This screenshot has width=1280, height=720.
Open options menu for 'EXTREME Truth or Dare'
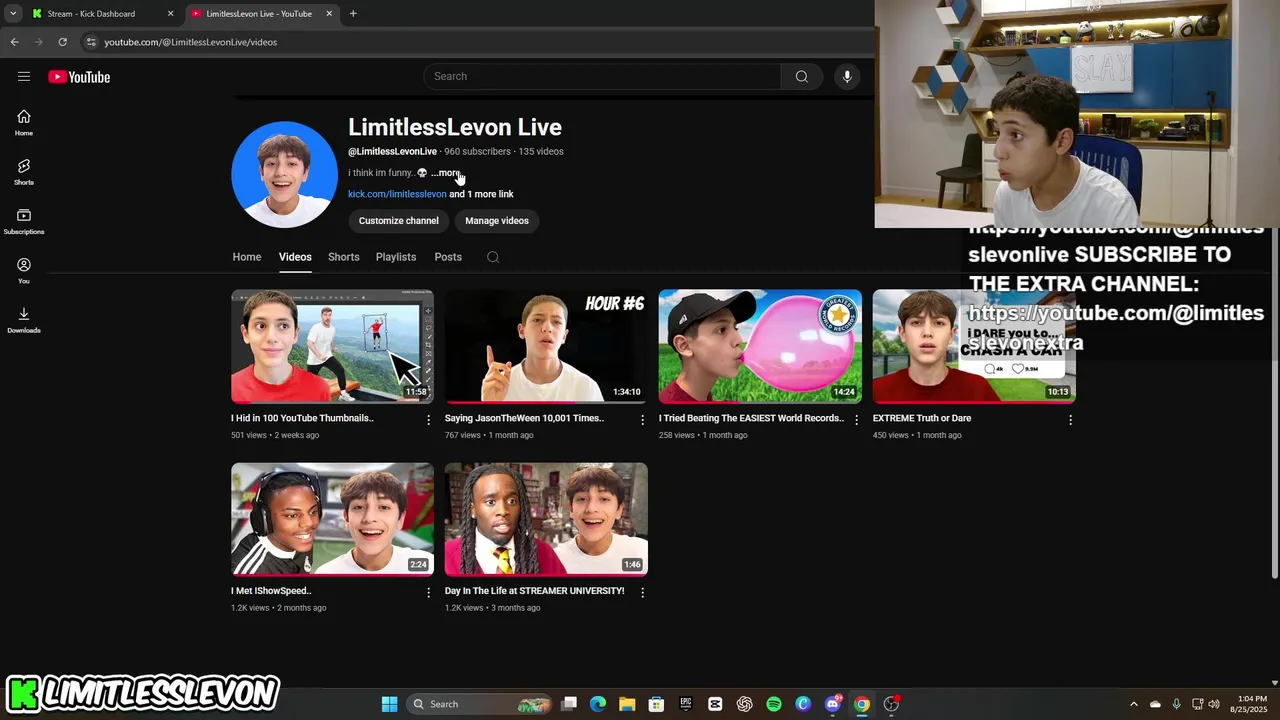point(1070,420)
